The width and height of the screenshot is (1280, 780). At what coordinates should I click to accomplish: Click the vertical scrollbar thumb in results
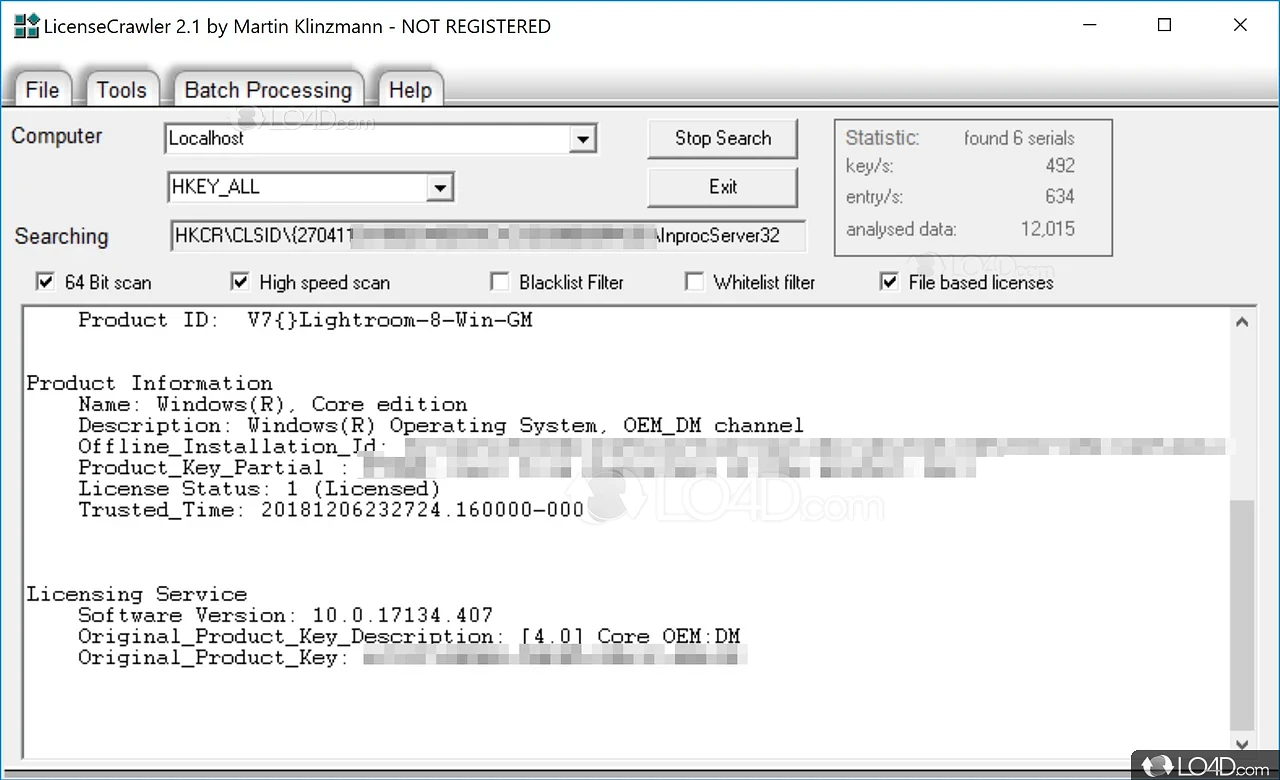coord(1241,615)
